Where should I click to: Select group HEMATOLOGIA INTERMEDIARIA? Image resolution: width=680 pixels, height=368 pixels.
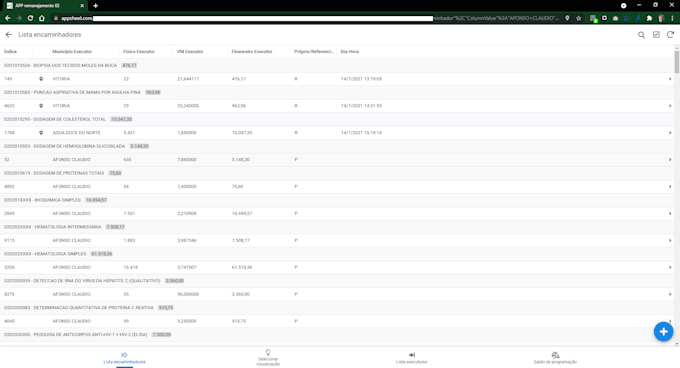[337, 227]
